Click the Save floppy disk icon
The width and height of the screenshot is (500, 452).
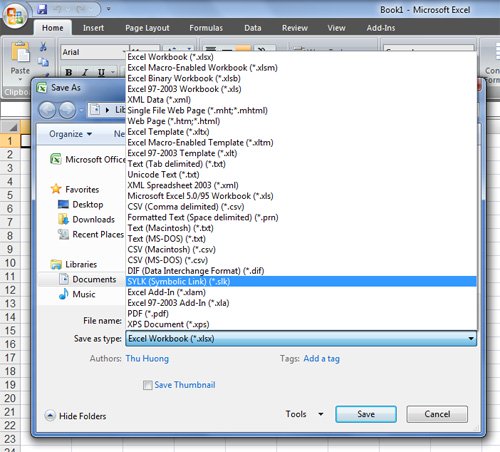click(42, 9)
